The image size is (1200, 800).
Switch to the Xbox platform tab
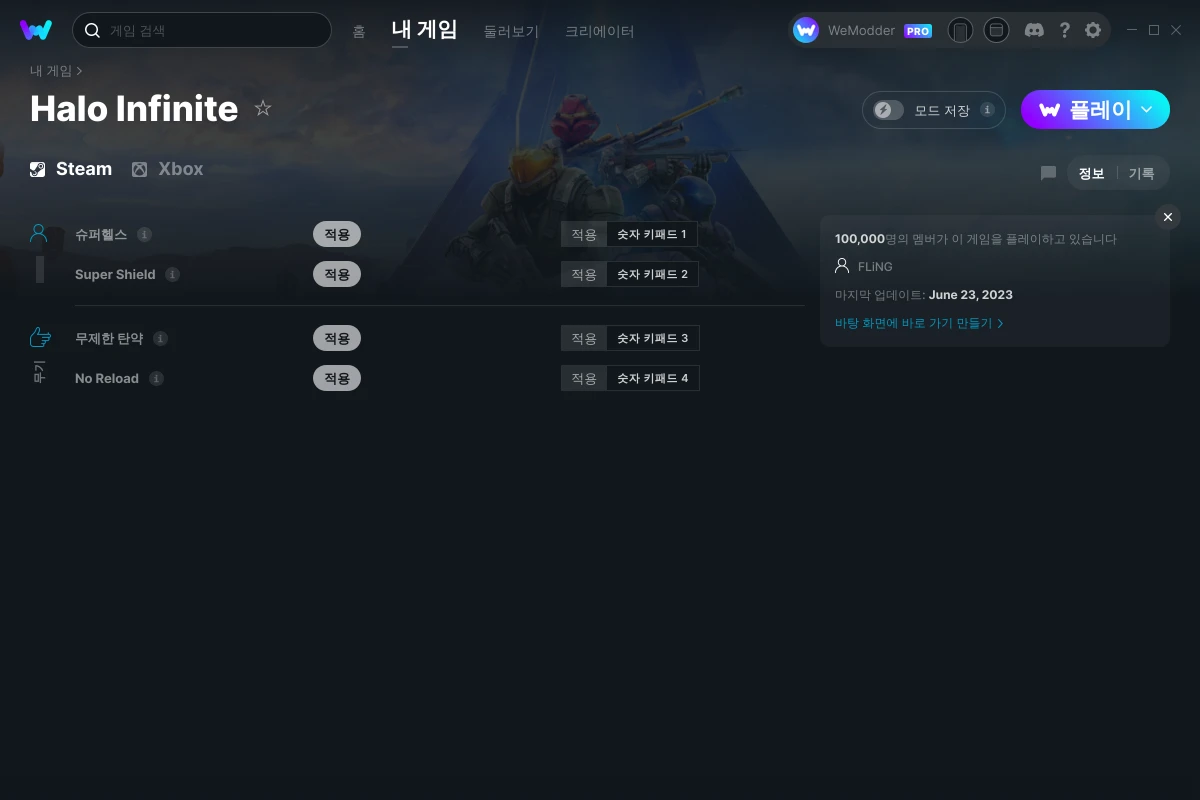[x=167, y=169]
